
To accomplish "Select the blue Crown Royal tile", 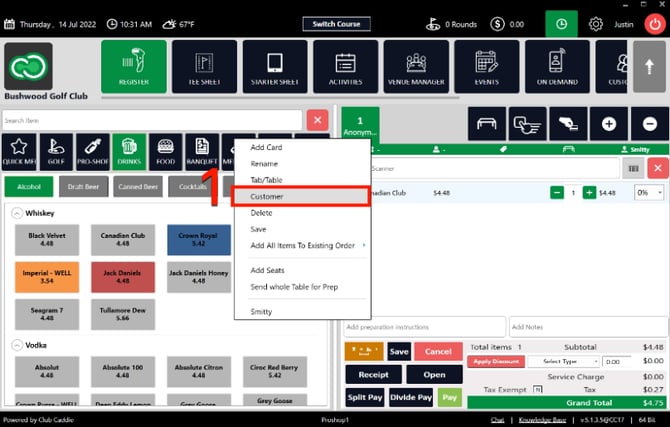I will tap(199, 239).
